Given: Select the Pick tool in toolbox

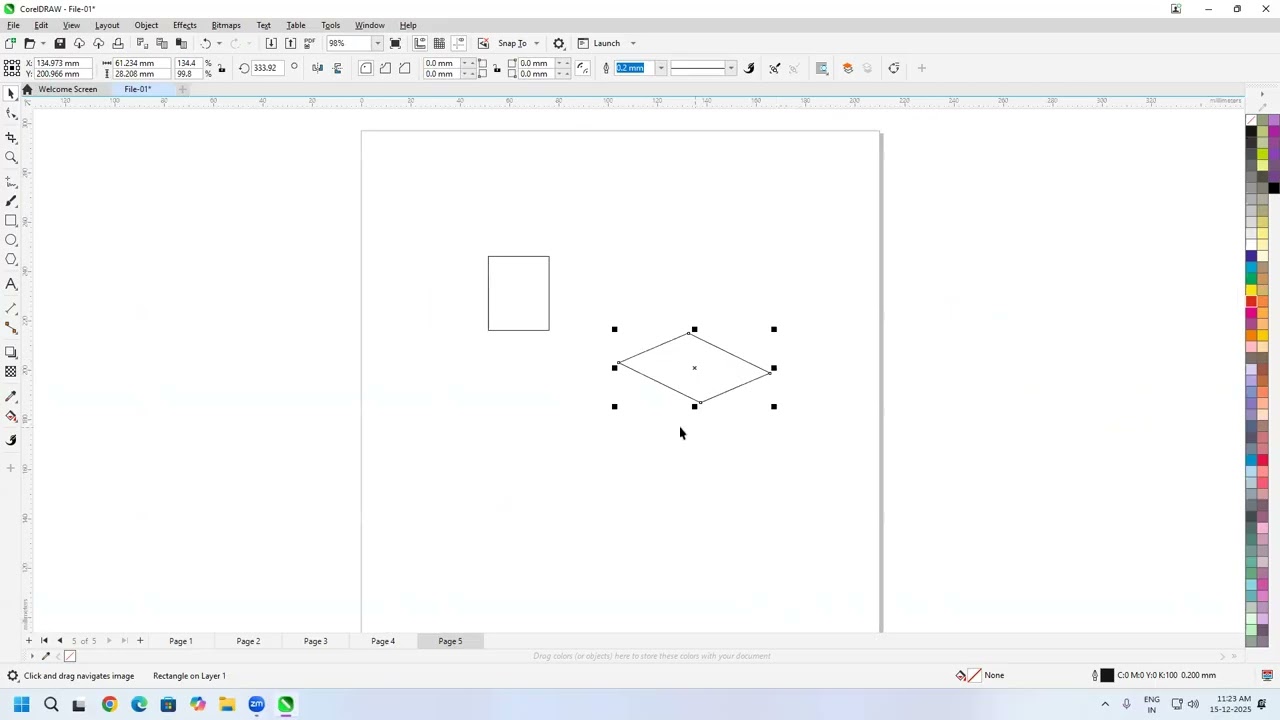Looking at the screenshot, I should (x=11, y=93).
